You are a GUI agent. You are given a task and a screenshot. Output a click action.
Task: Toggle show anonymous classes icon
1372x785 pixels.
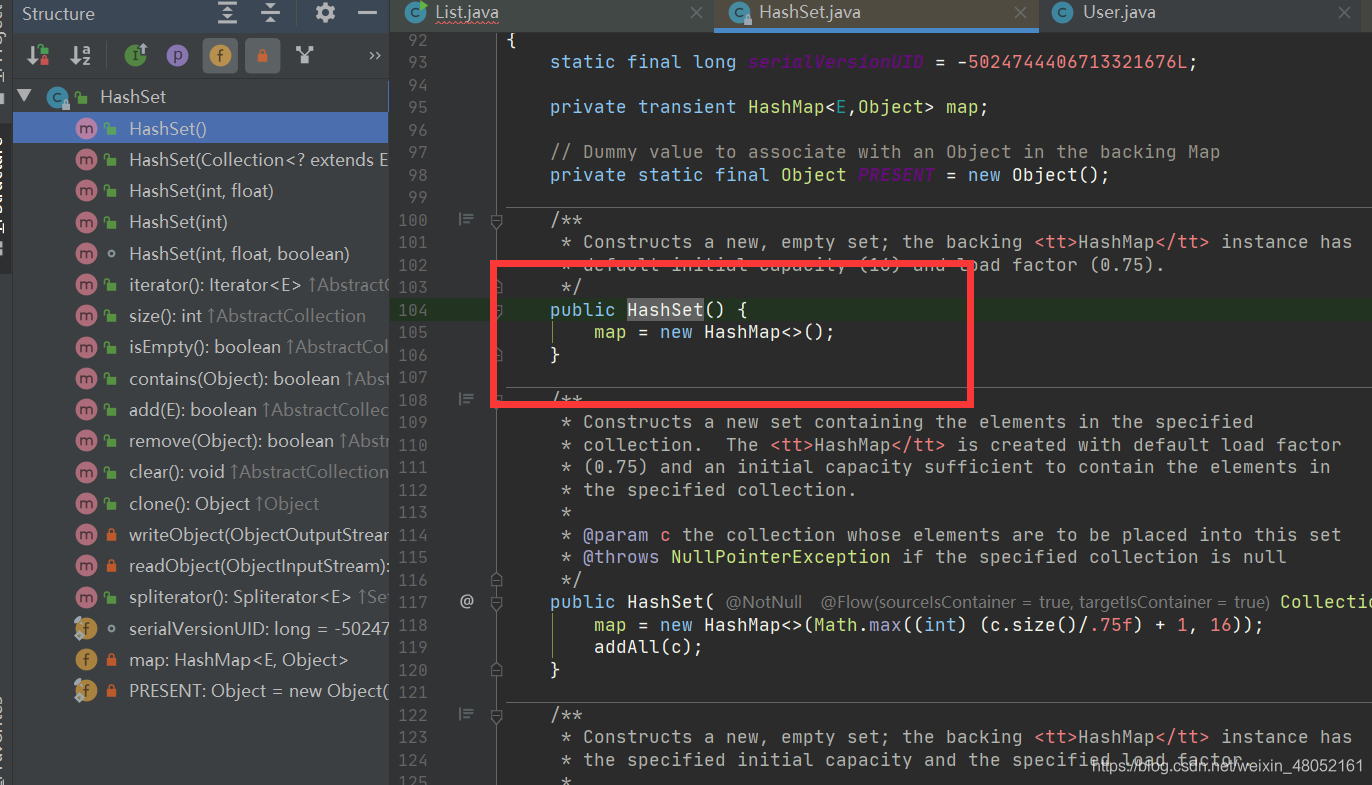[x=304, y=56]
